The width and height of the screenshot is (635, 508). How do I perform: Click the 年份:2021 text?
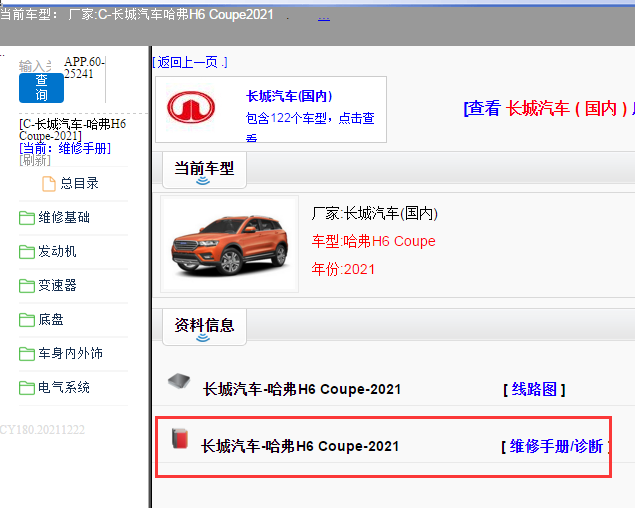click(x=343, y=269)
